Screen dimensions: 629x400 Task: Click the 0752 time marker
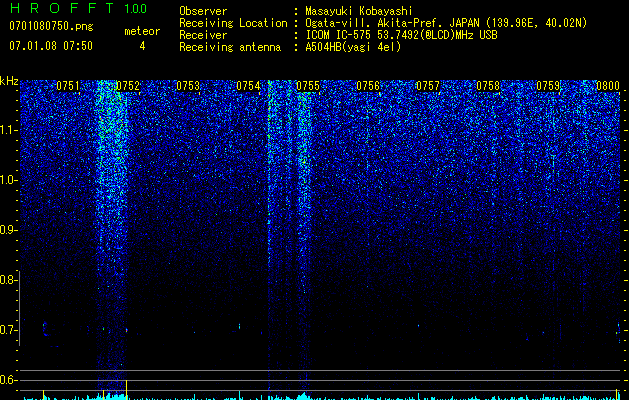128,86
